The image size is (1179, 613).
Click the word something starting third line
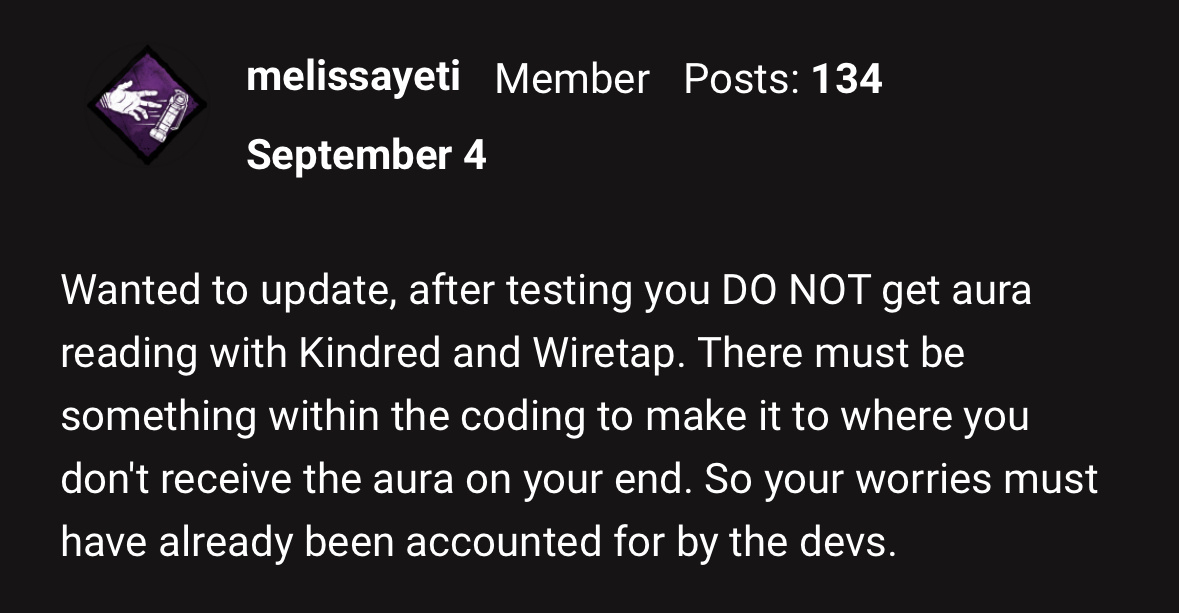(x=159, y=416)
